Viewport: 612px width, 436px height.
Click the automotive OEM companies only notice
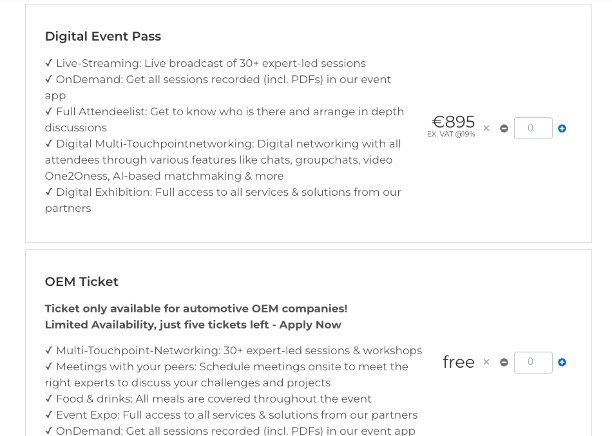click(196, 308)
